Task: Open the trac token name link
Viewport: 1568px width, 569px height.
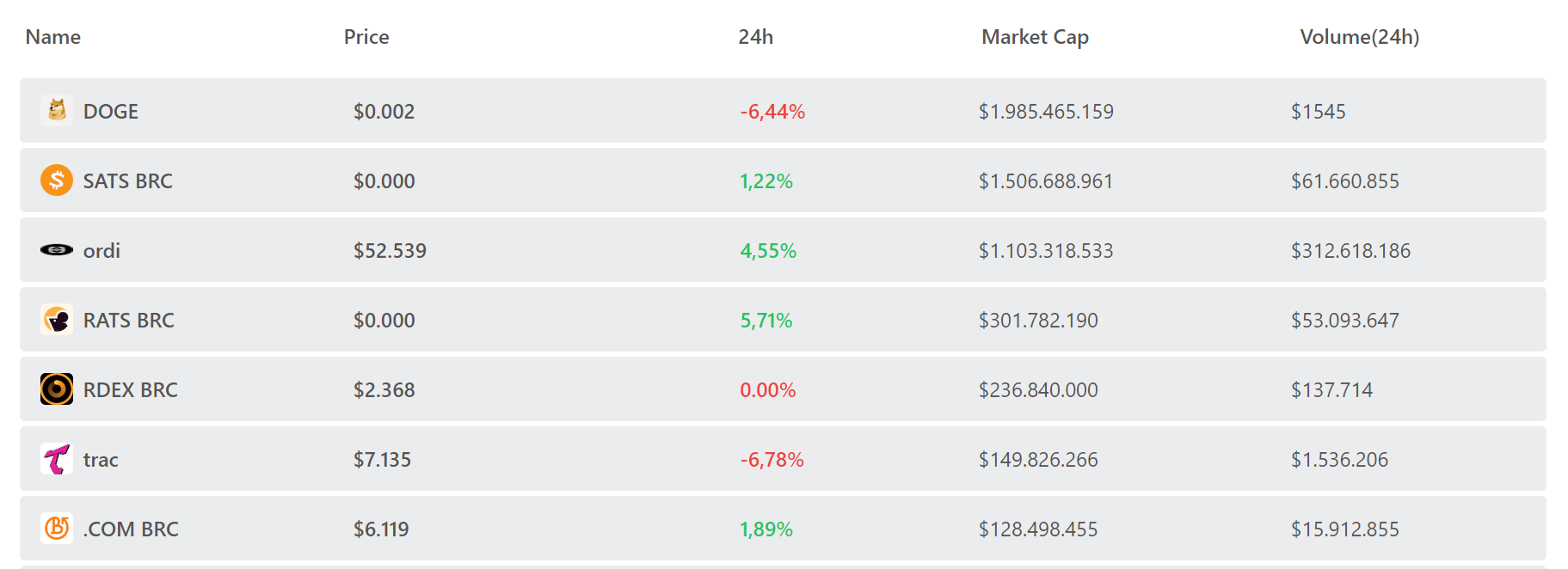Action: tap(101, 460)
